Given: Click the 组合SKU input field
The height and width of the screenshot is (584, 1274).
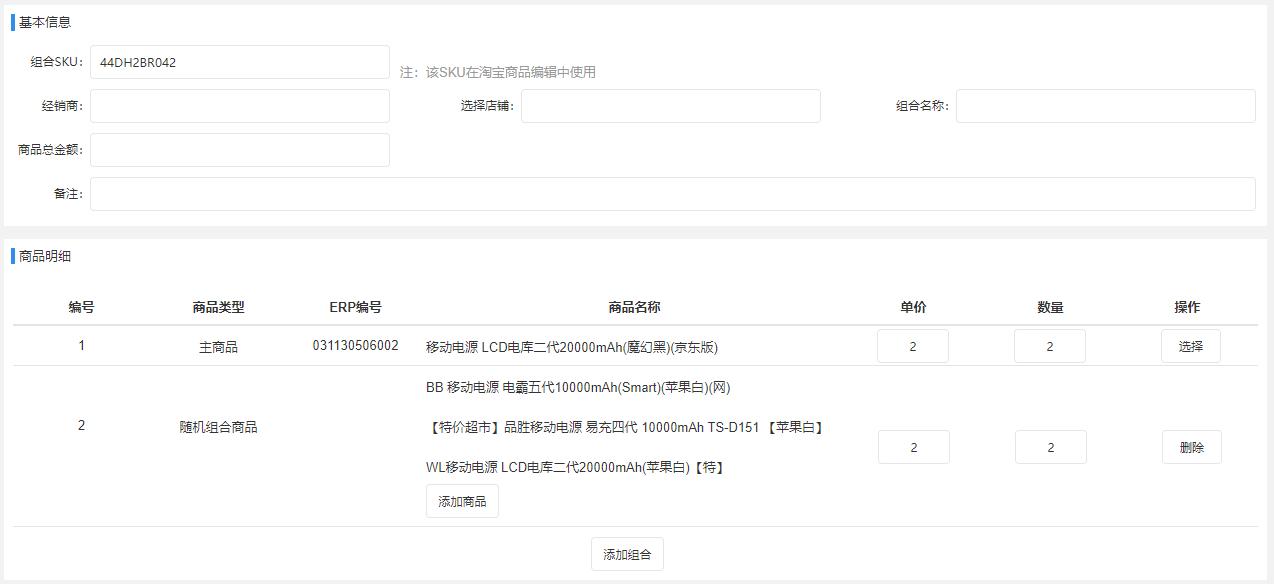Looking at the screenshot, I should tap(239, 62).
